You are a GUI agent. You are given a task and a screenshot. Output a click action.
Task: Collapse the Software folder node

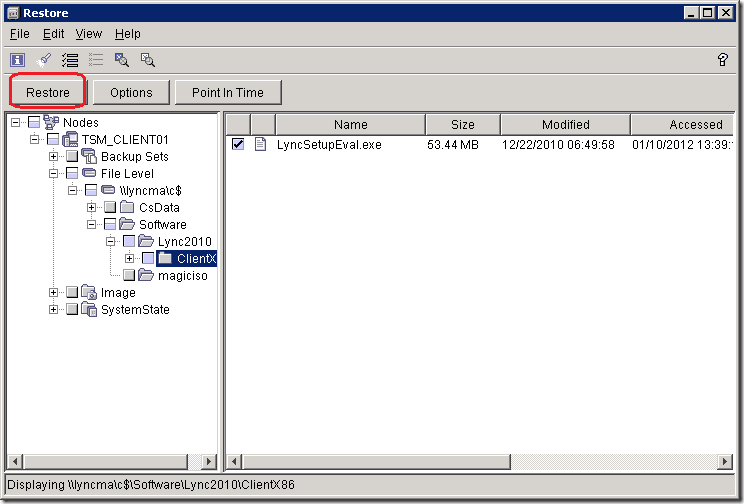tap(92, 225)
